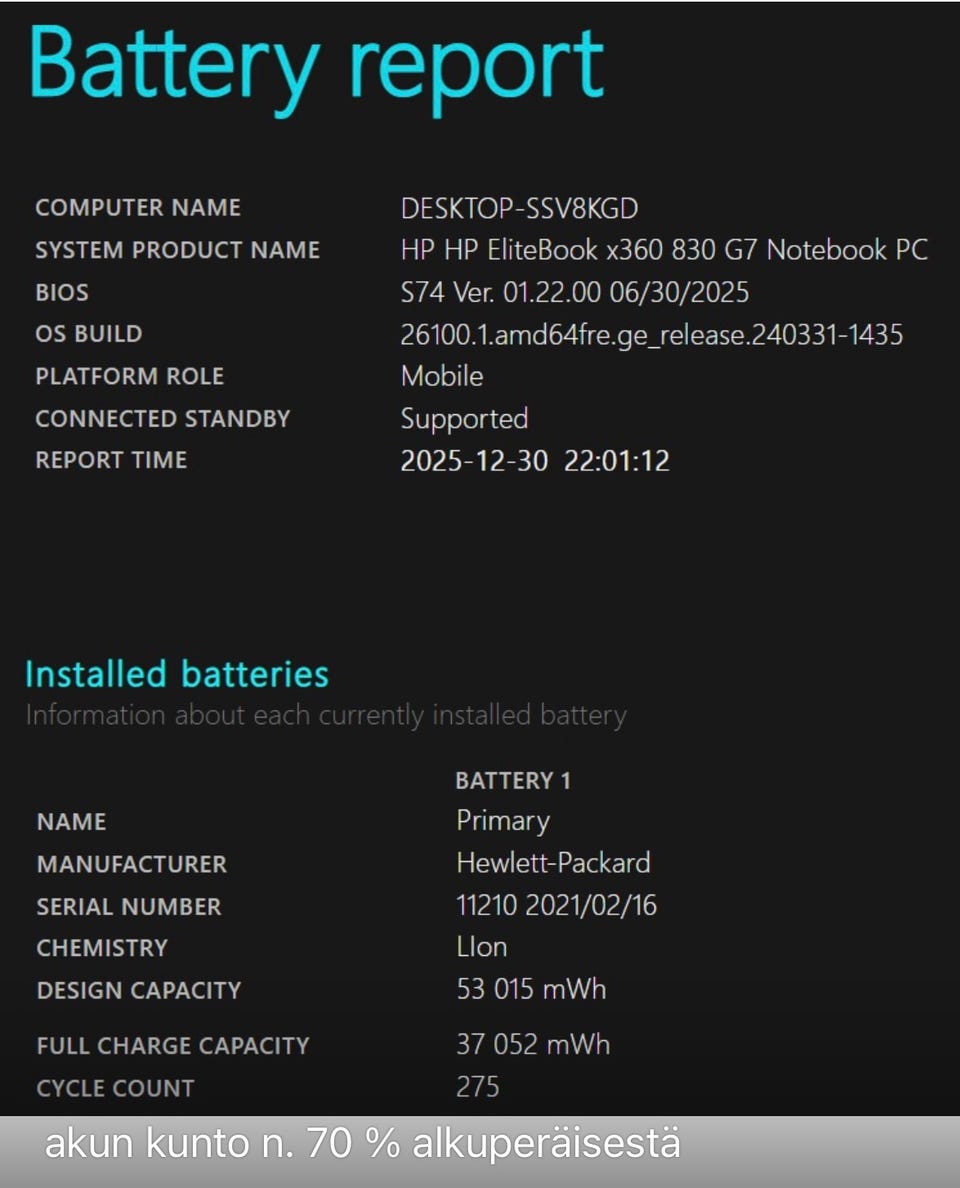
Task: Click the 53 015 mWh design capacity
Action: [x=531, y=990]
